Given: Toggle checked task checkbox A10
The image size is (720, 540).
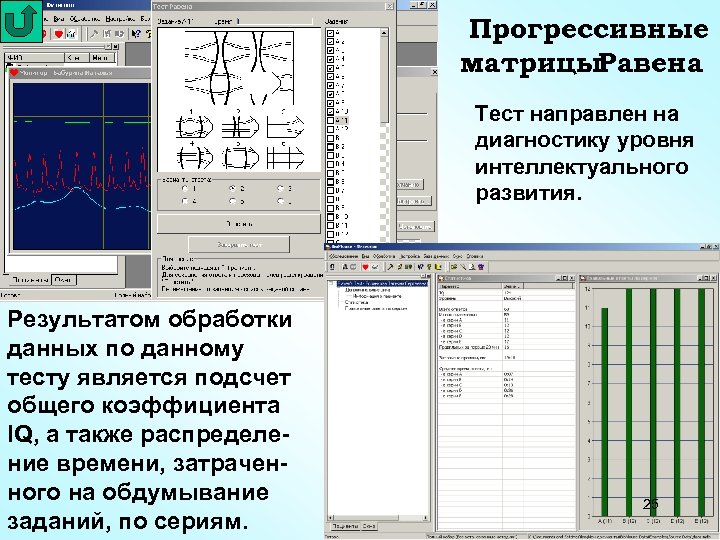Looking at the screenshot, I should click(330, 112).
